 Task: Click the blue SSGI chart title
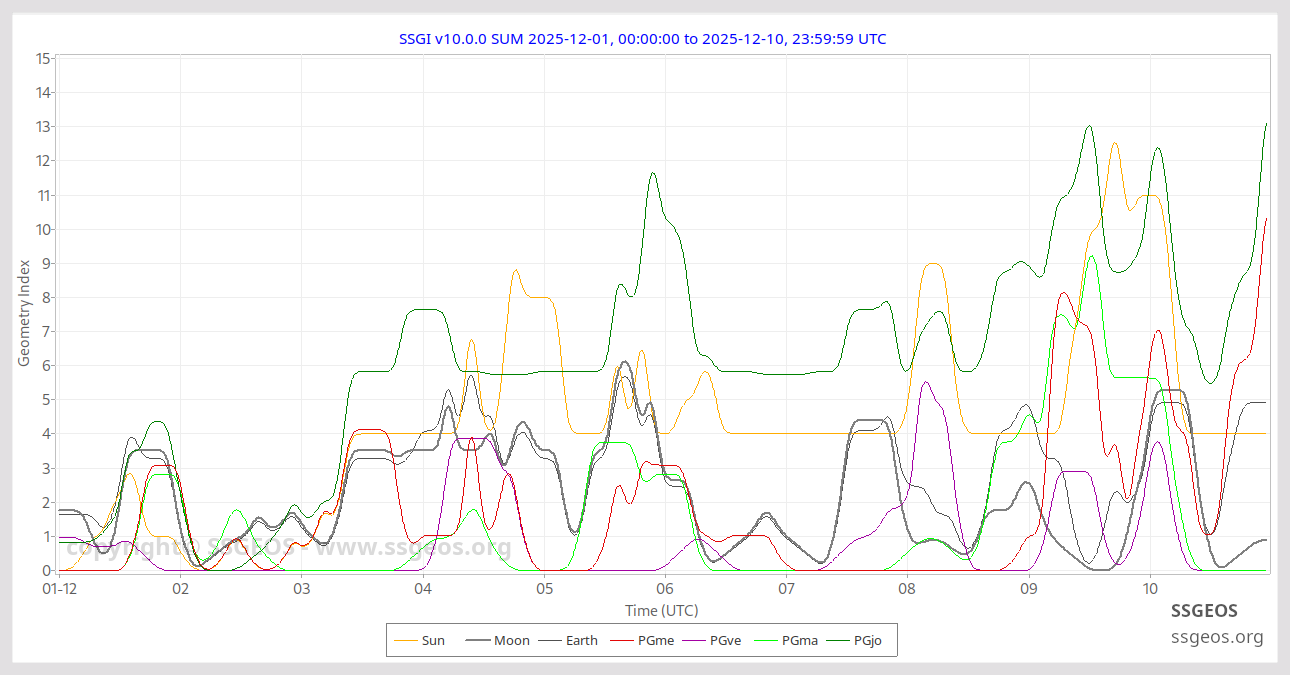pos(642,39)
